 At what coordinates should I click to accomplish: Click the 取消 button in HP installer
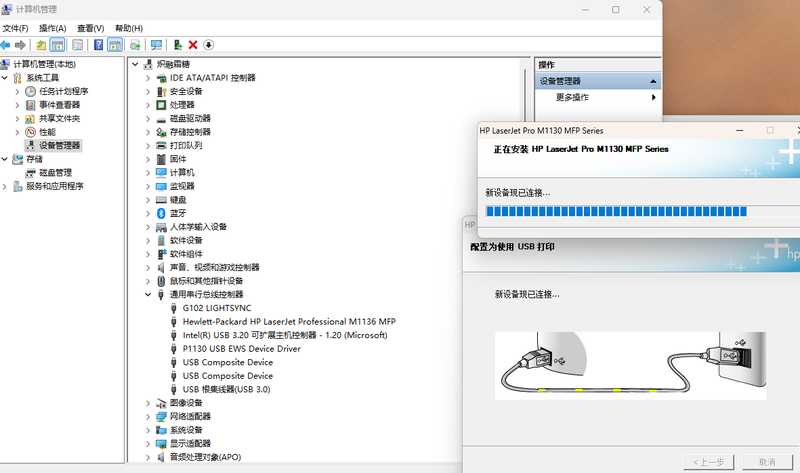[767, 461]
